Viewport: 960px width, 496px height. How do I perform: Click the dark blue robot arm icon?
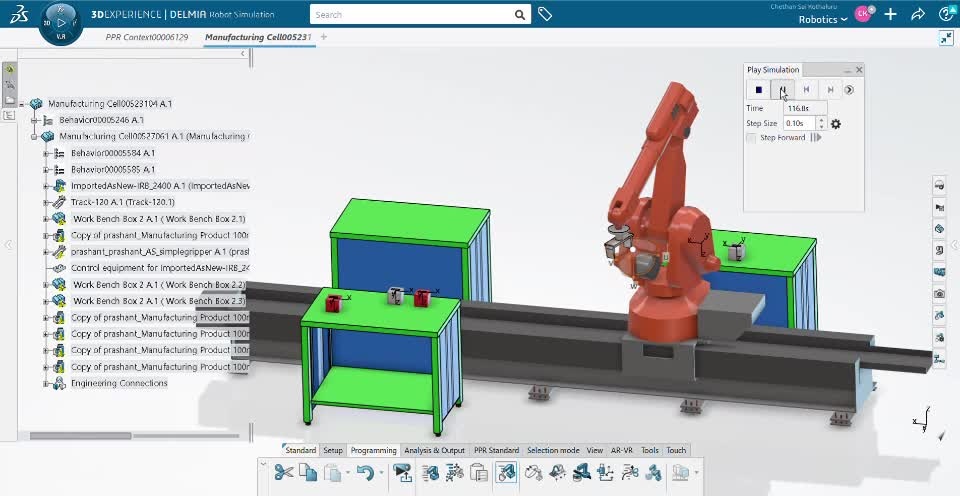582,473
